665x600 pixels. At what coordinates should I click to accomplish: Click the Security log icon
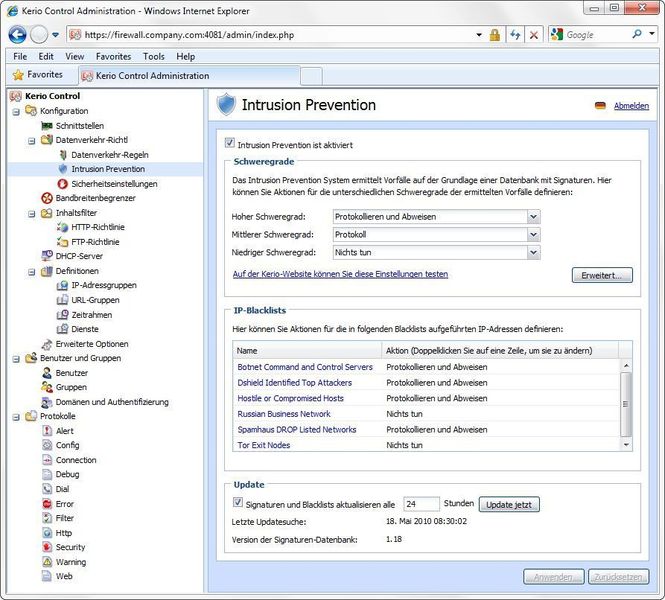(47, 547)
